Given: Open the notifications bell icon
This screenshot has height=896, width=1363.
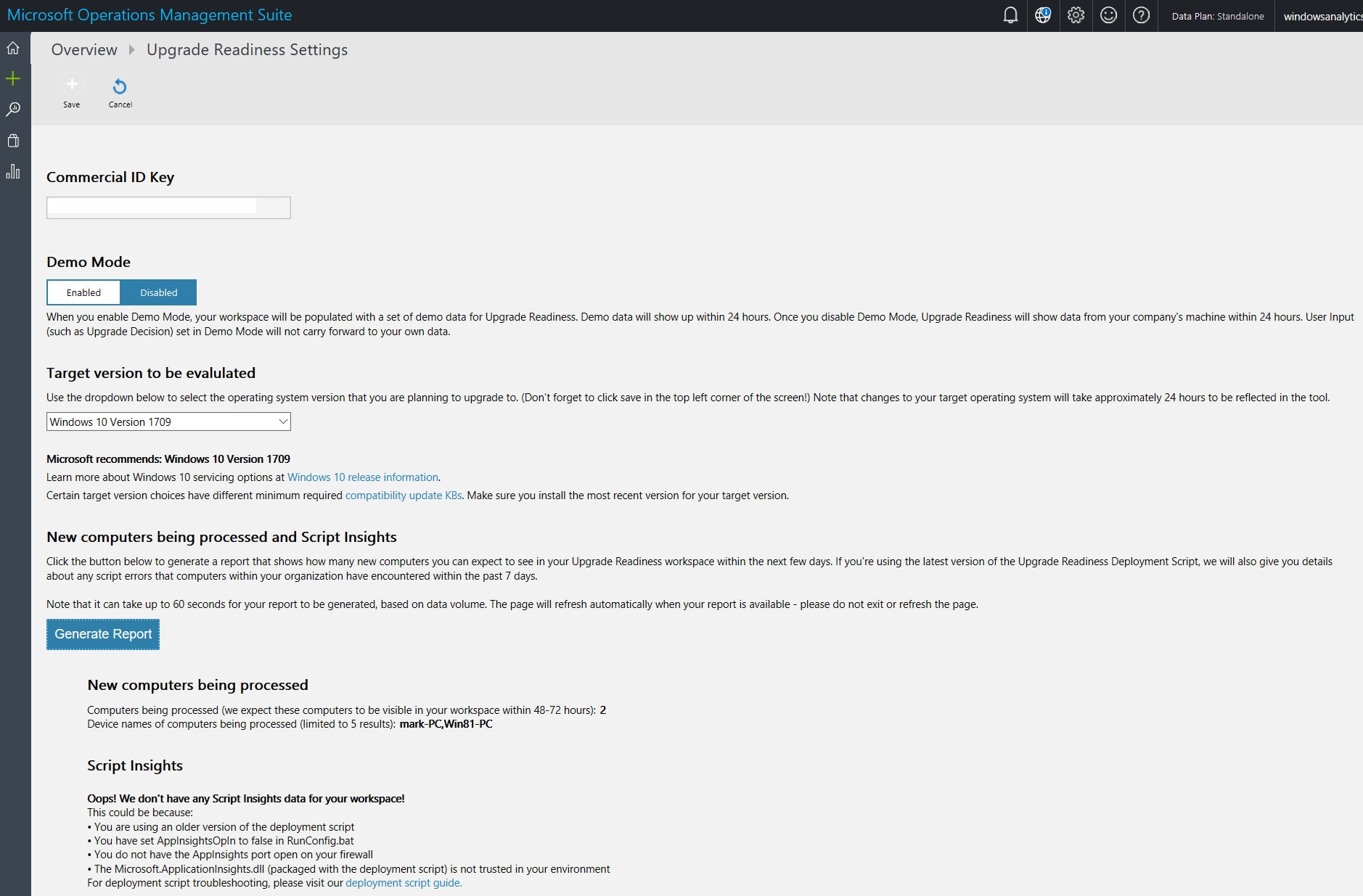Looking at the screenshot, I should (x=1010, y=15).
